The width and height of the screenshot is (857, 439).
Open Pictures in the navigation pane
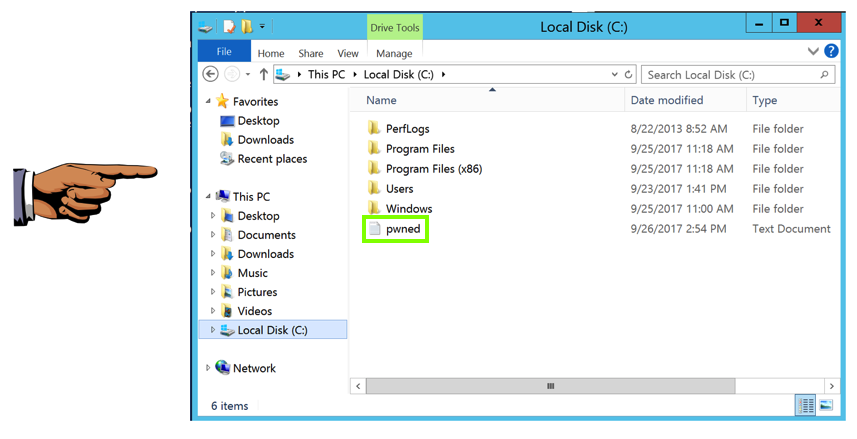257,292
